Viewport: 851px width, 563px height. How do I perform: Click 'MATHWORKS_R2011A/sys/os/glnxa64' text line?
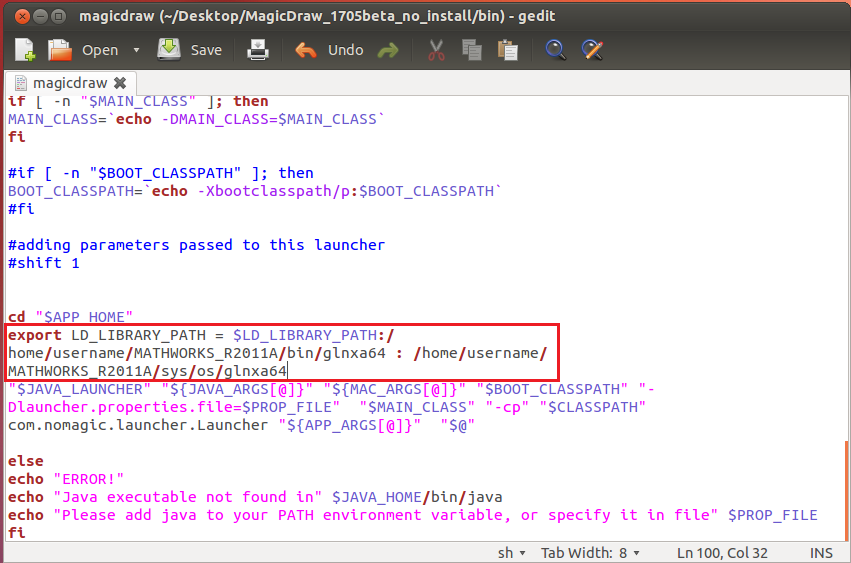(x=147, y=371)
